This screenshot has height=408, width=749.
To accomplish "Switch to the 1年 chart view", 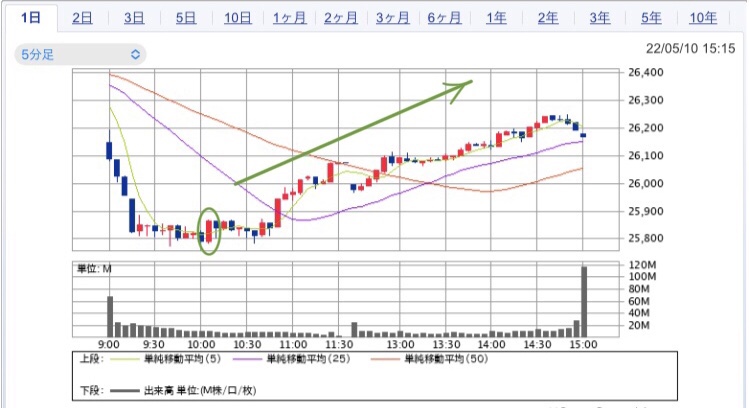I will coord(496,18).
